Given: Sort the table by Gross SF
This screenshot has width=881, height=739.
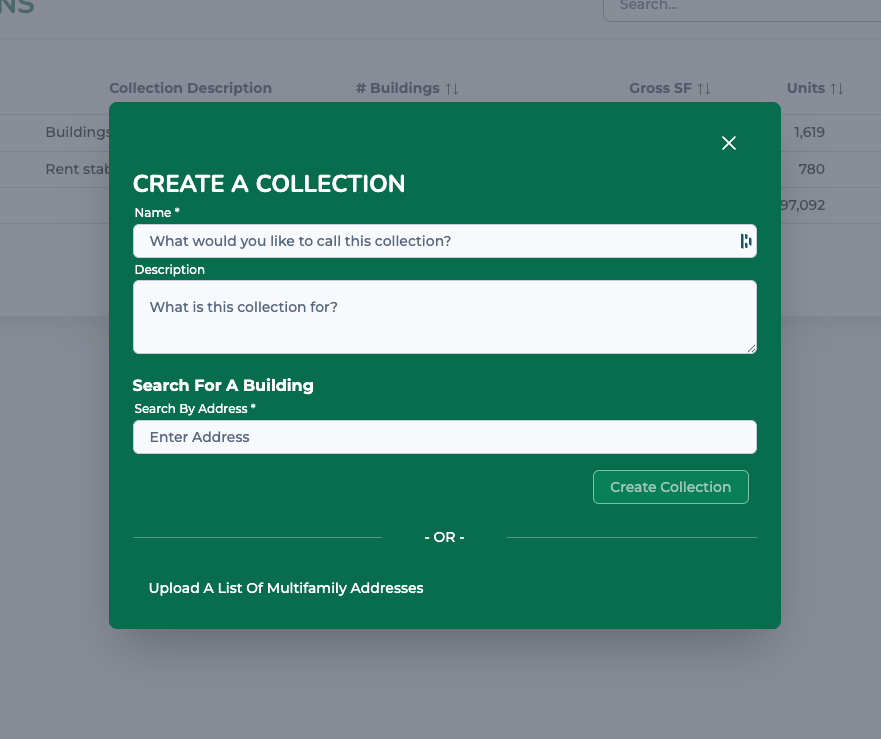Looking at the screenshot, I should click(704, 88).
